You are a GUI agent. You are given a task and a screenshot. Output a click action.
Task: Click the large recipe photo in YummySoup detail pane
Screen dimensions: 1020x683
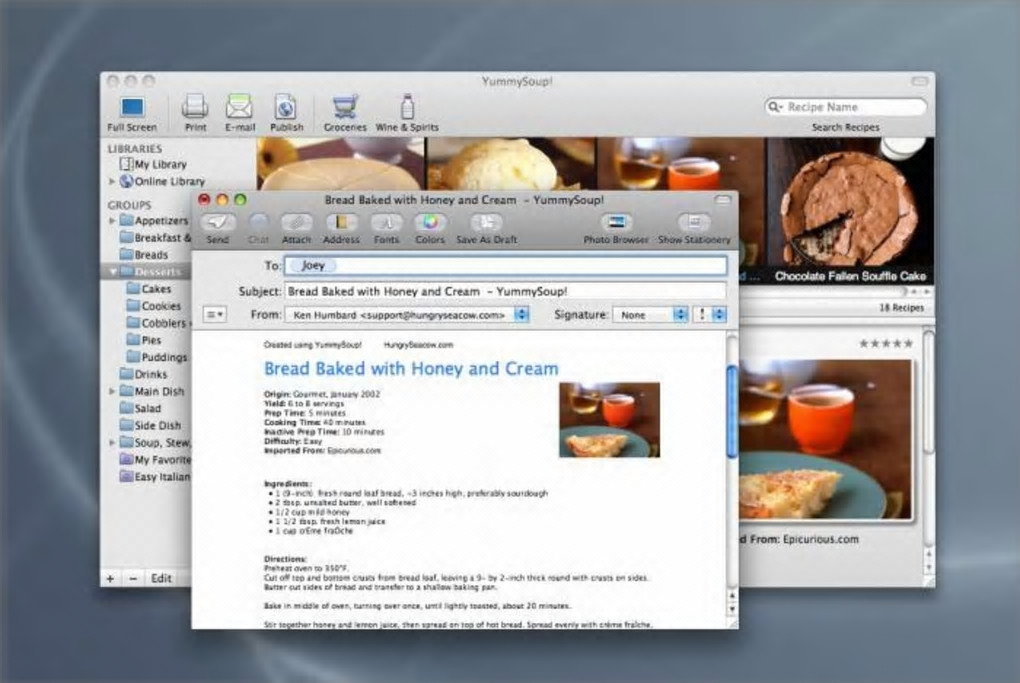[826, 439]
